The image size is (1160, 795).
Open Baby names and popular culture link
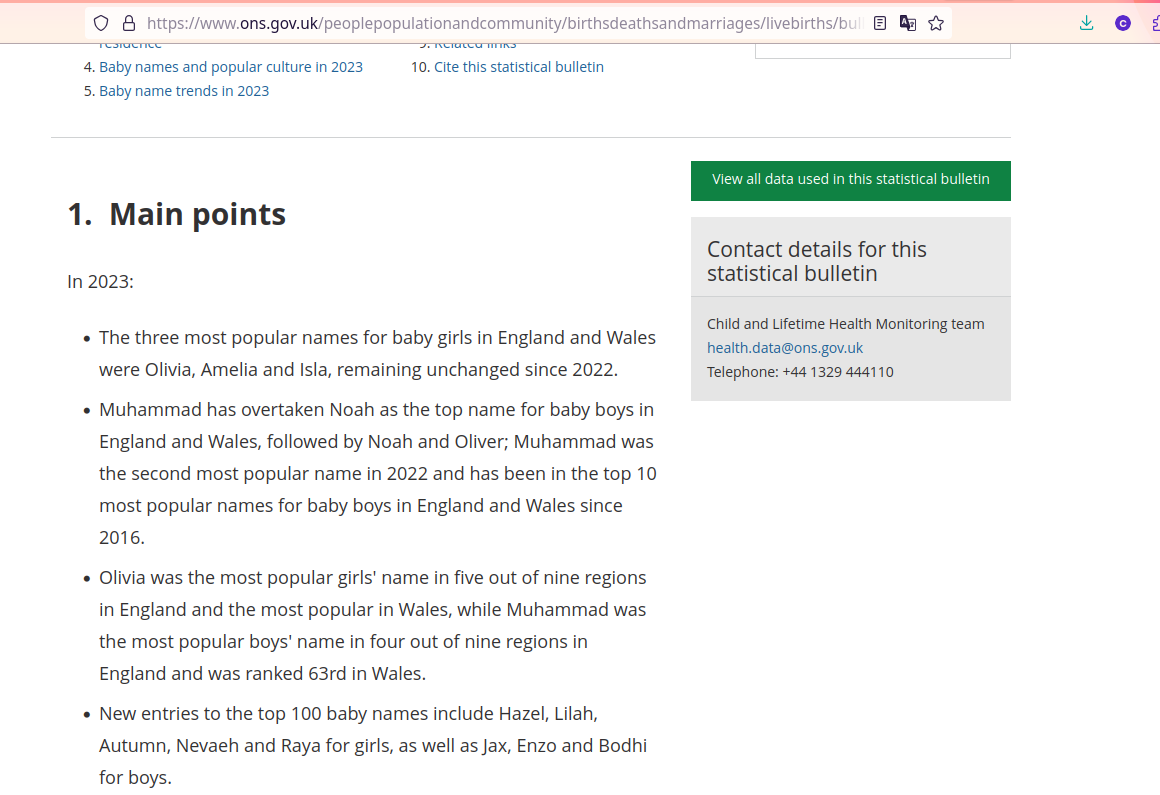pyautogui.click(x=231, y=67)
